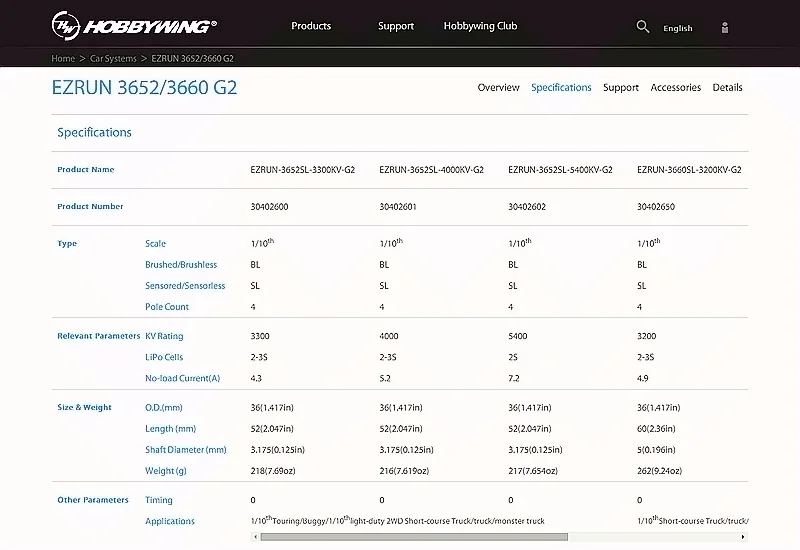Click the Scale row label
The width and height of the screenshot is (800, 550).
coord(156,243)
